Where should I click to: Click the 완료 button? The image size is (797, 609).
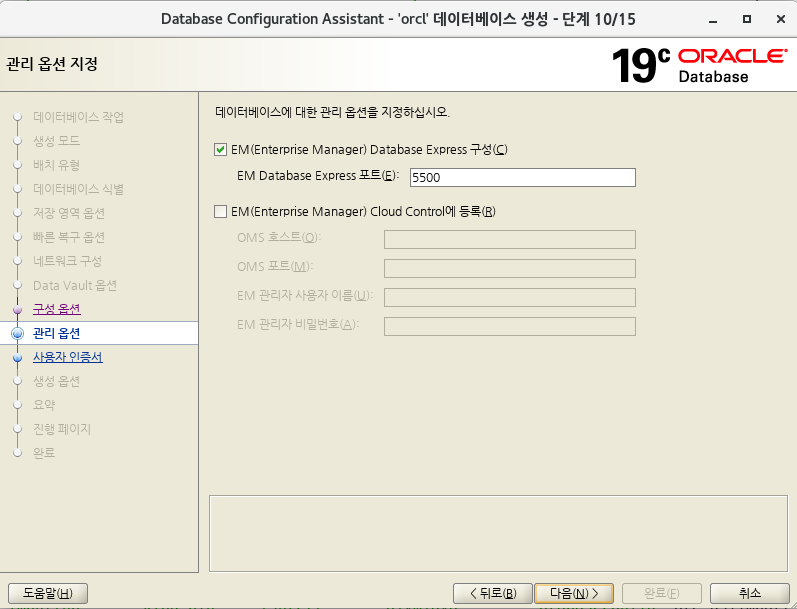pos(662,593)
